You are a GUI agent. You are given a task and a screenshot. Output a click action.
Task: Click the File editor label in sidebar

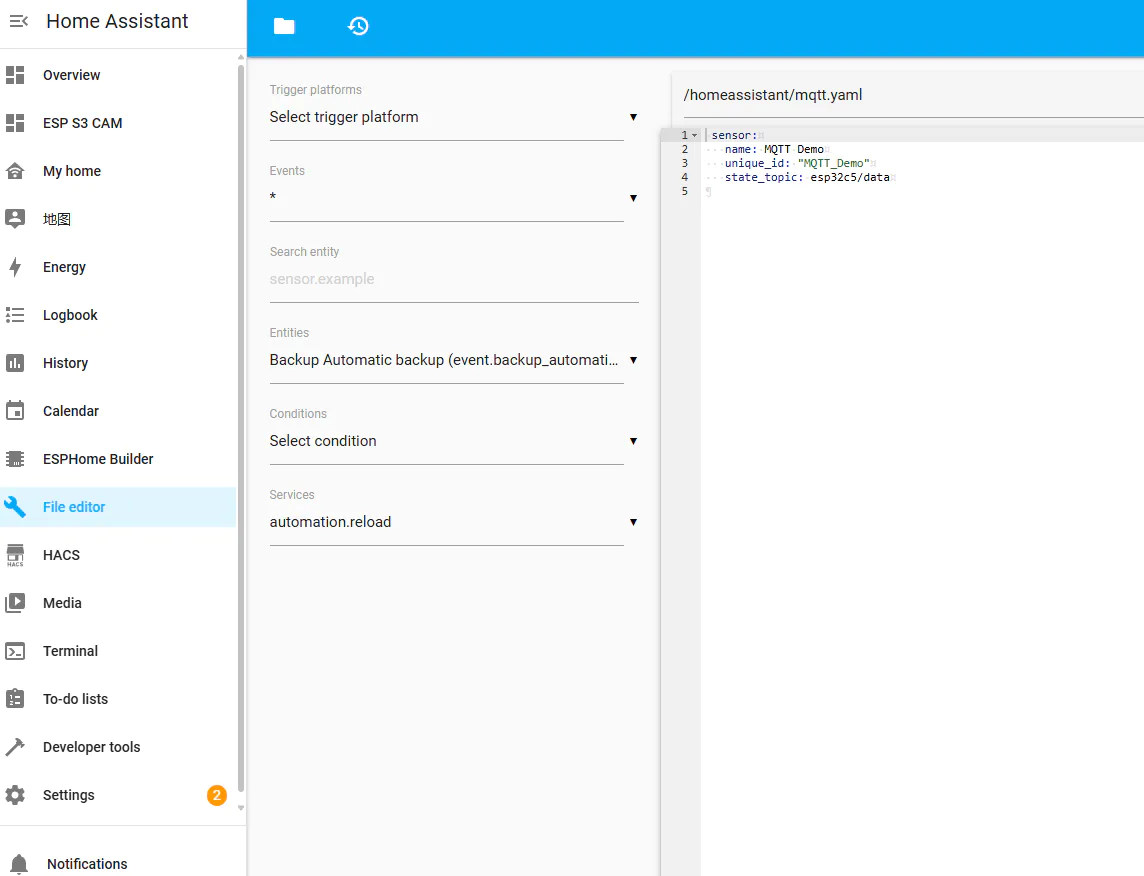pyautogui.click(x=74, y=507)
